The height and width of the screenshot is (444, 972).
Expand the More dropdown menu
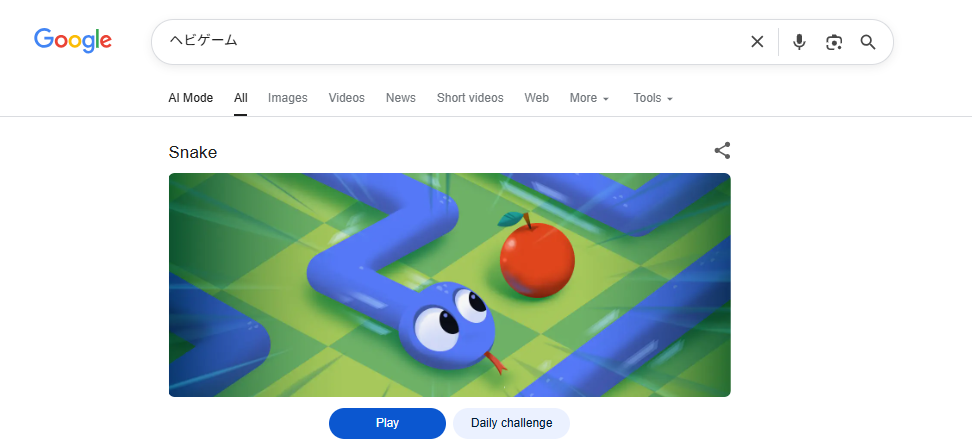point(589,98)
